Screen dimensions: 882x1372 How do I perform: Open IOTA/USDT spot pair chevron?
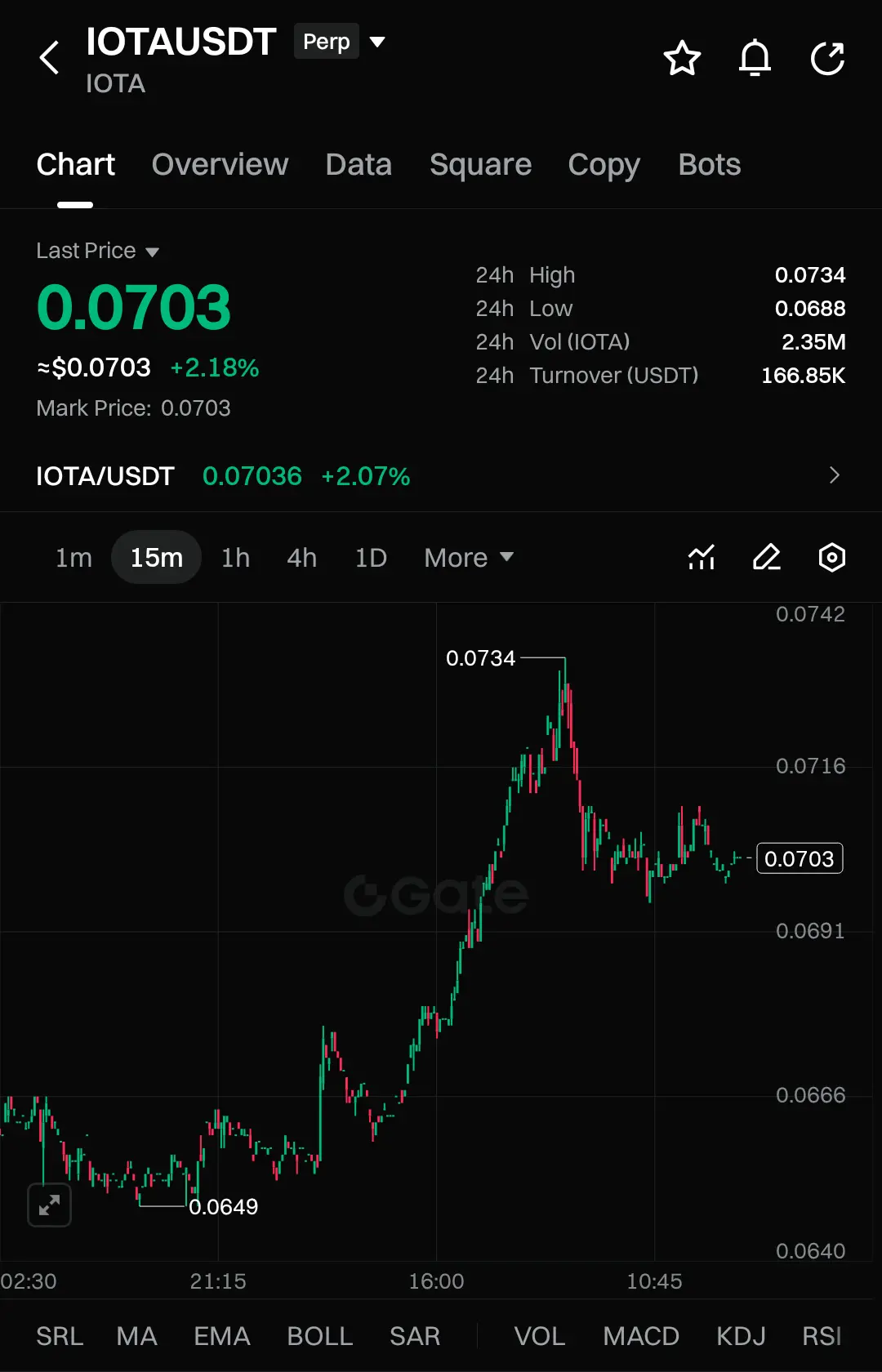point(834,475)
